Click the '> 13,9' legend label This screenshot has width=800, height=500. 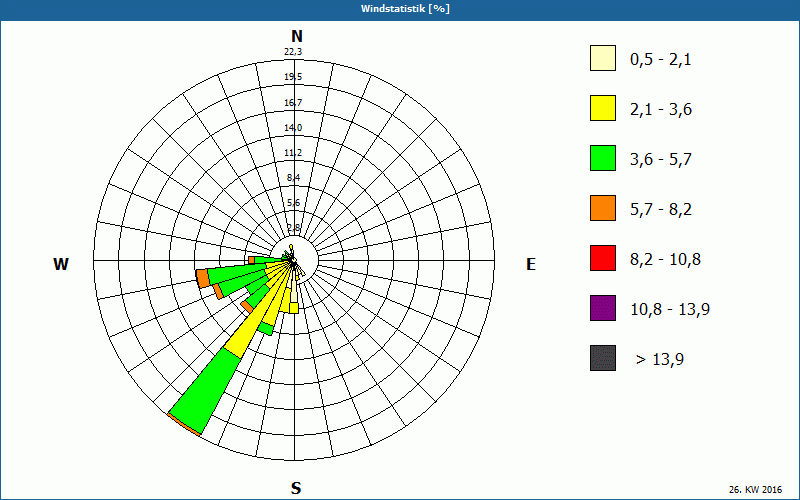coord(660,360)
